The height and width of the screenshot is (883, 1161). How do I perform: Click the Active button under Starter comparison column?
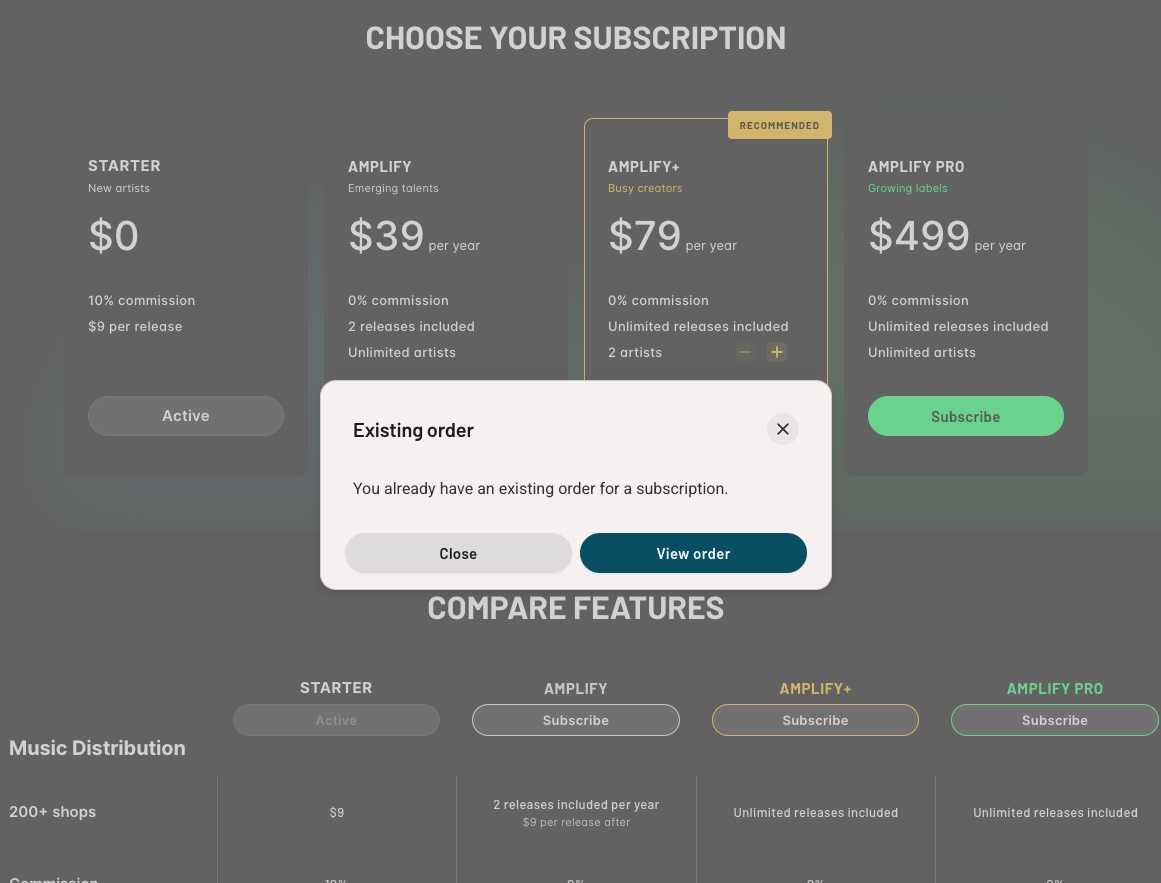(336, 720)
